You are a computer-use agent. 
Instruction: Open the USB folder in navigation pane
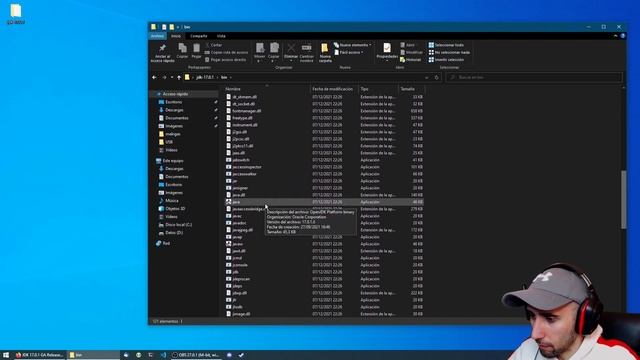(x=169, y=142)
